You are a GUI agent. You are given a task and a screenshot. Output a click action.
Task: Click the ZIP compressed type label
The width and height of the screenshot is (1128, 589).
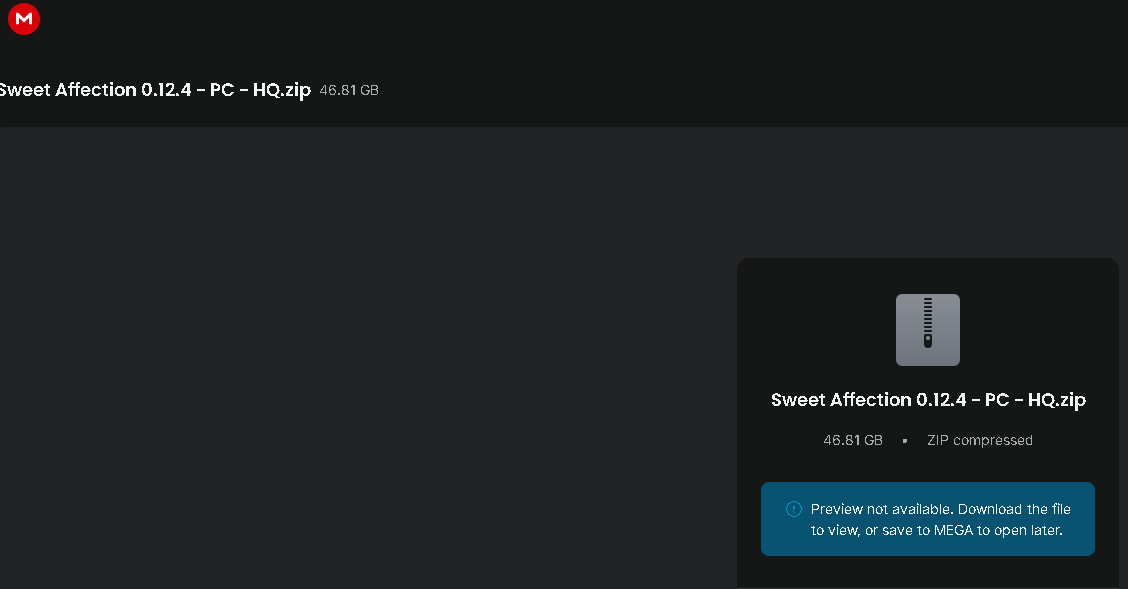click(x=980, y=440)
